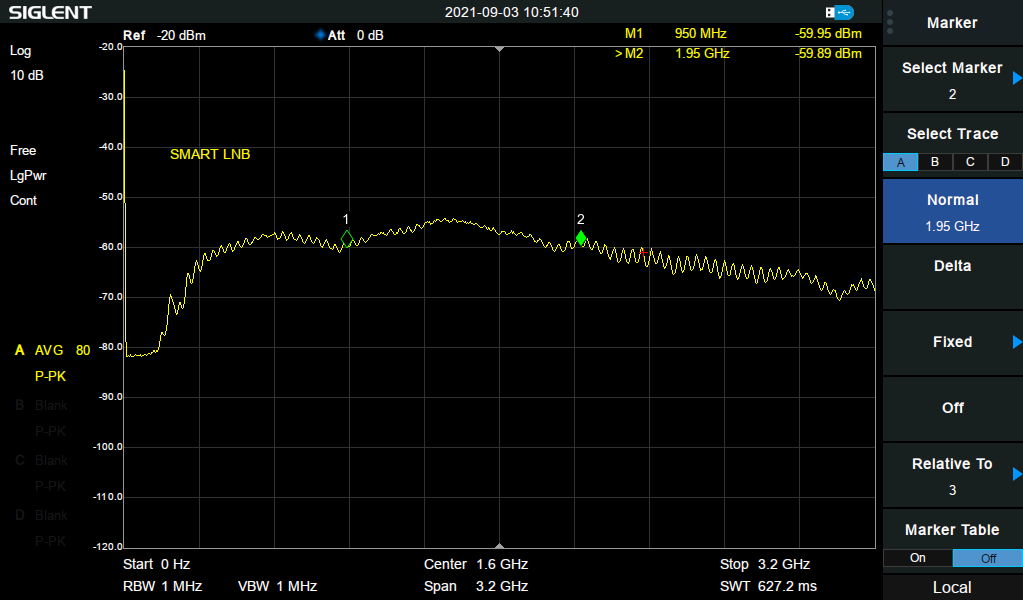Switch Marker Table to On
The image size is (1023, 600).
918,558
